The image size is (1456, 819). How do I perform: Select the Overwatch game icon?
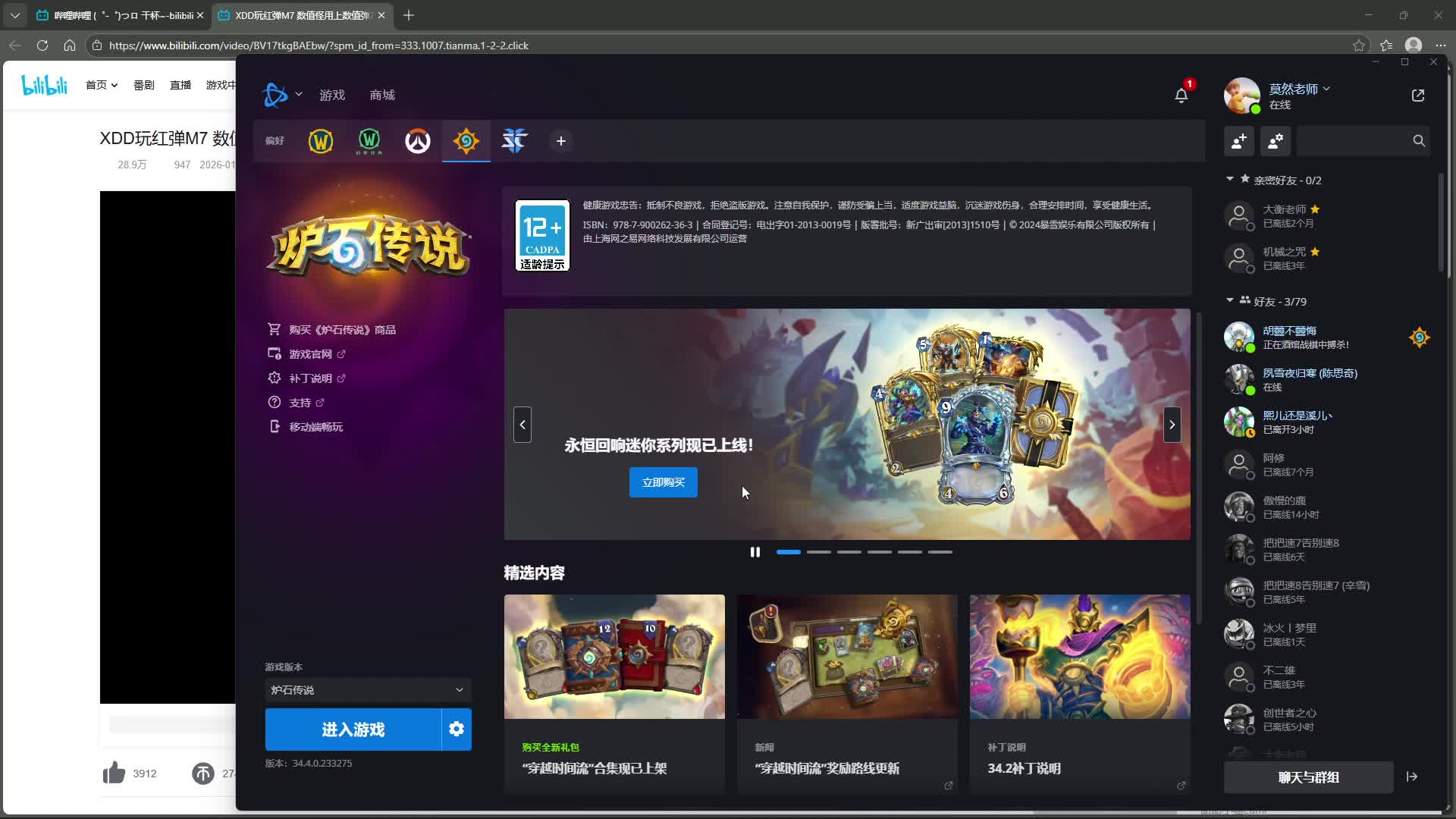tap(417, 141)
